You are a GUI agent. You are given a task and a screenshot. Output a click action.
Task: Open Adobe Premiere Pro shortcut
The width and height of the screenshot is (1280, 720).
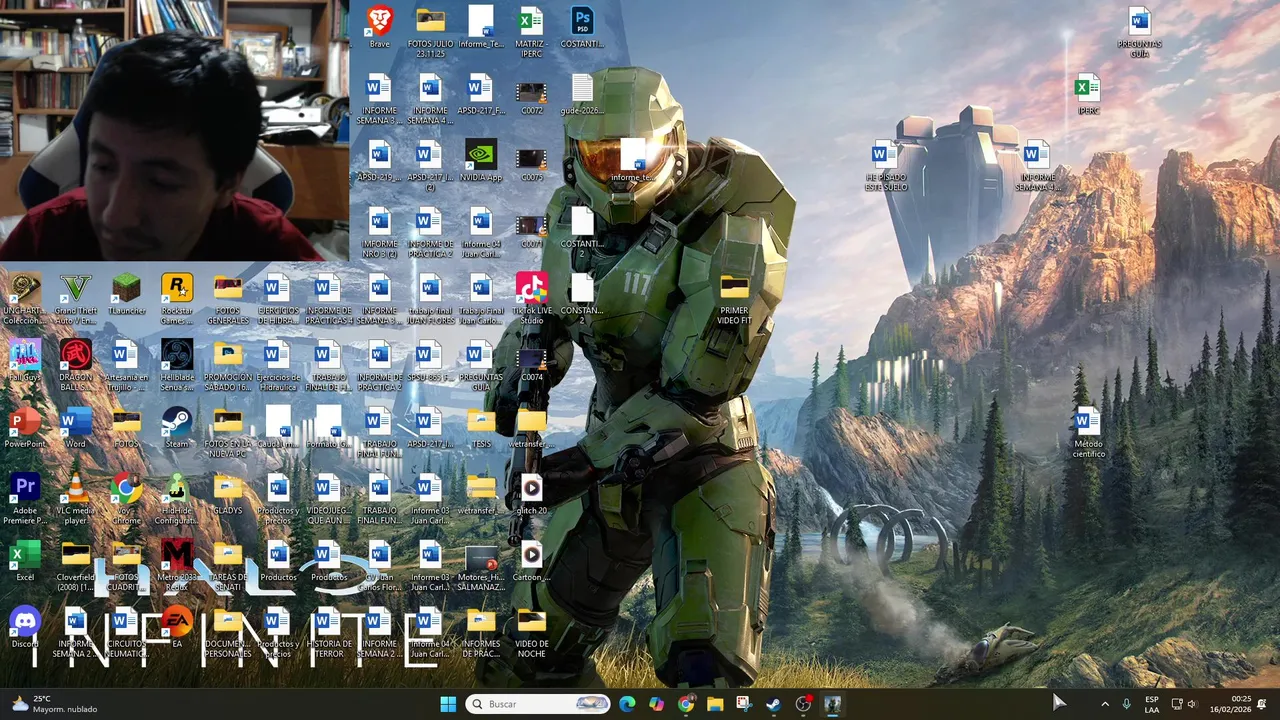point(24,499)
